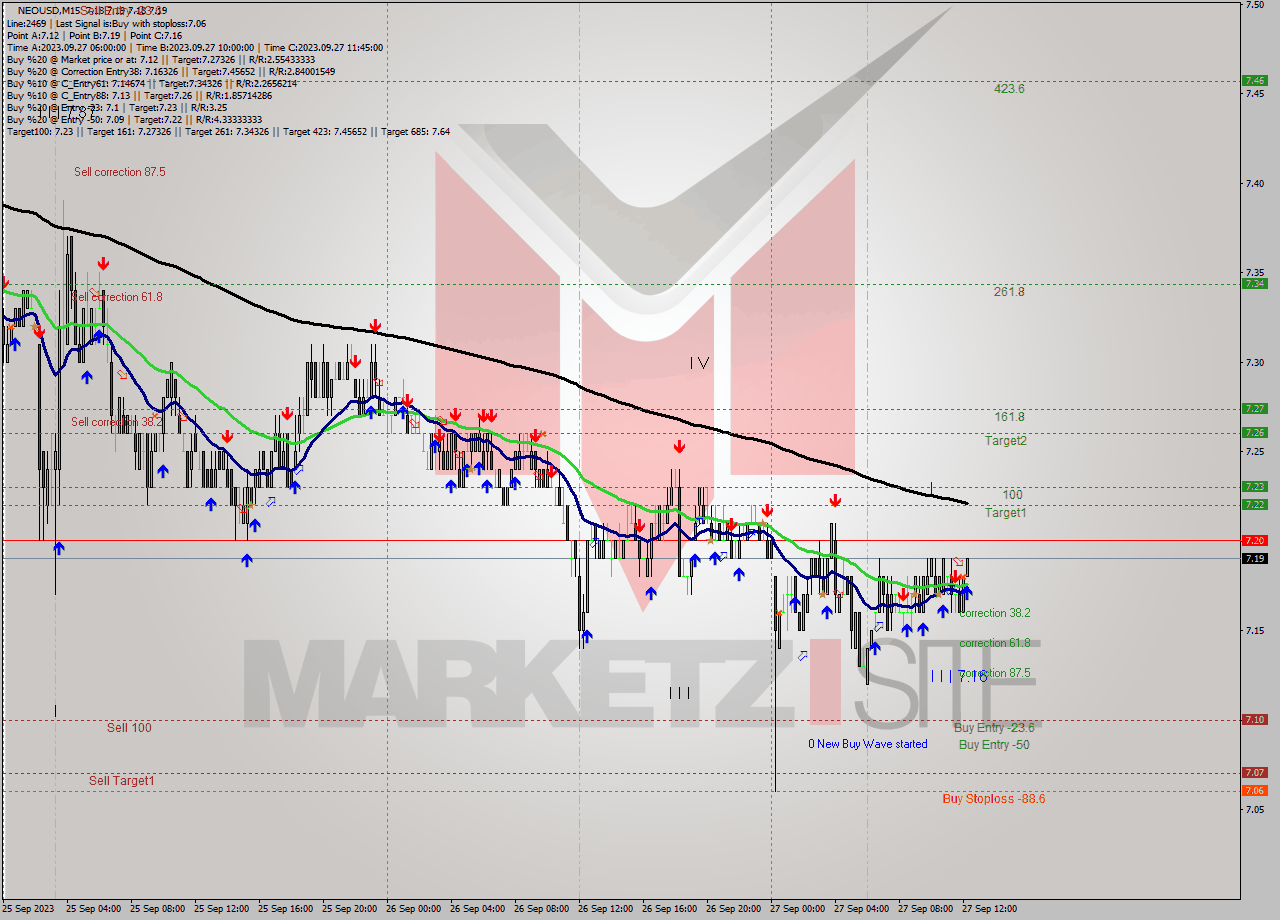Click the green 7.46 price tag
Screen dimensions: 1280x920
click(x=1254, y=80)
